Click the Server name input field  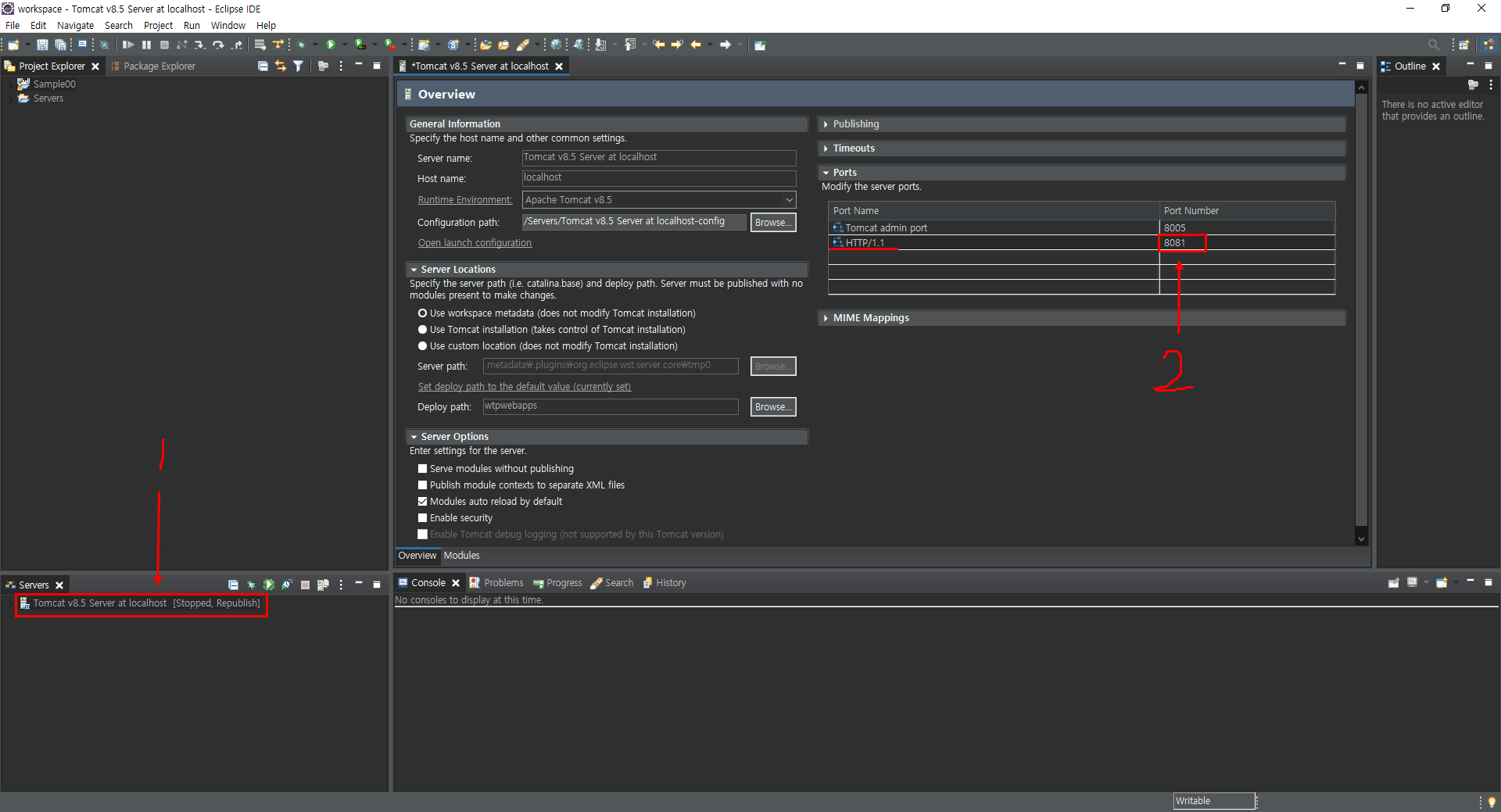[659, 157]
